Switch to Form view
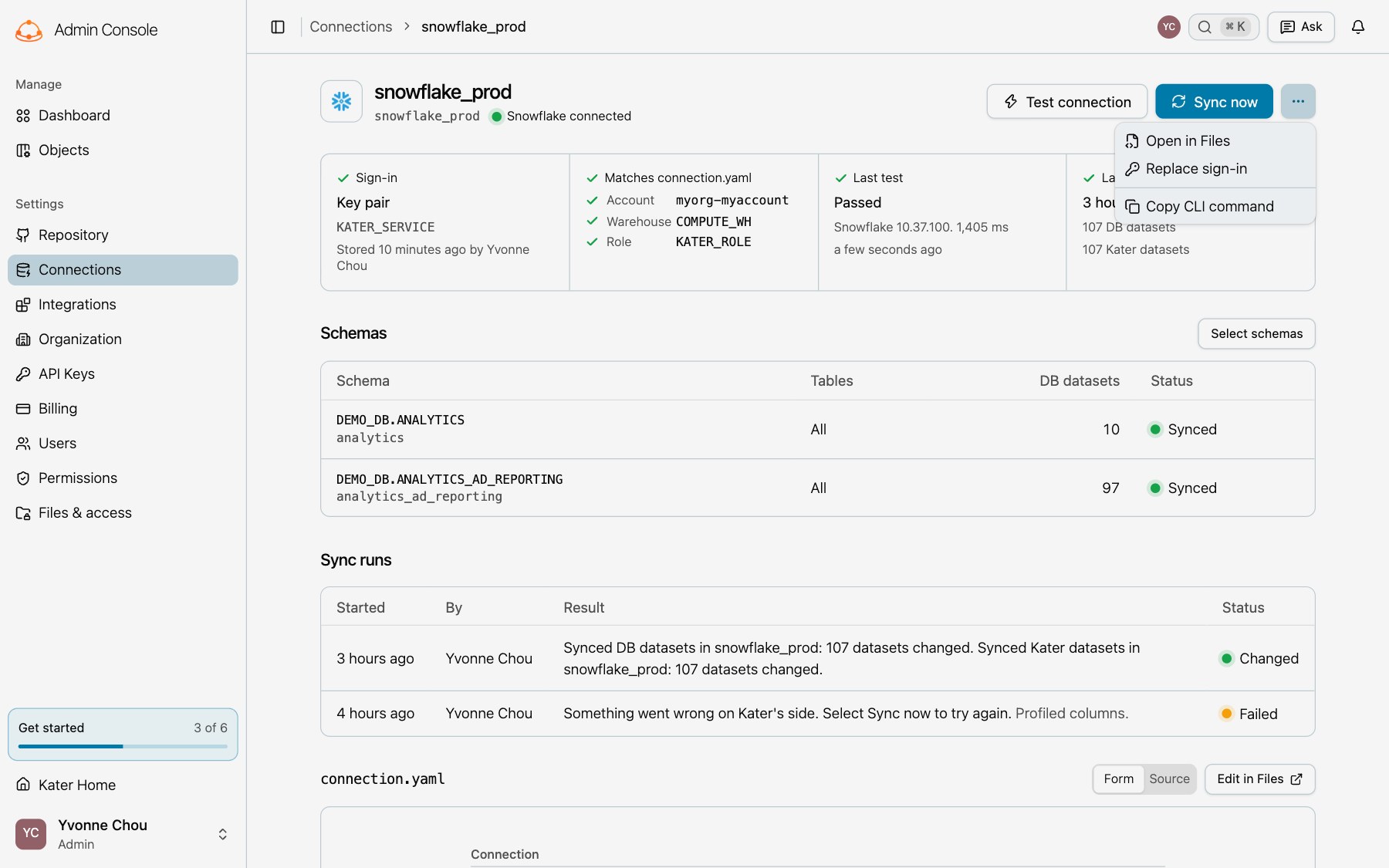Image resolution: width=1389 pixels, height=868 pixels. tap(1119, 779)
